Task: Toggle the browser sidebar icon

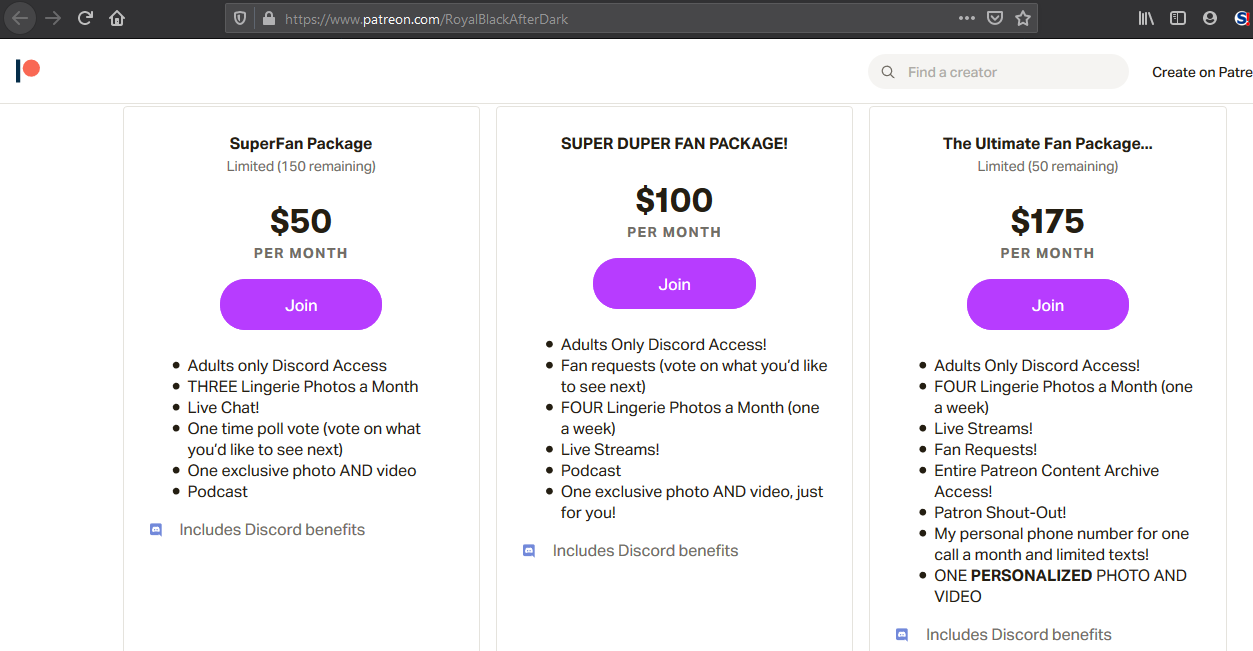Action: click(1178, 18)
